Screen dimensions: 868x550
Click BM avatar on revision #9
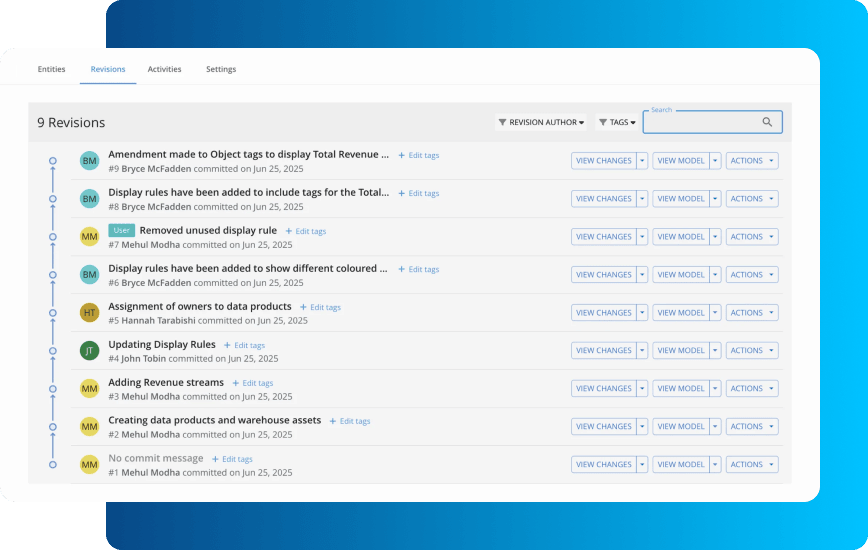click(89, 161)
